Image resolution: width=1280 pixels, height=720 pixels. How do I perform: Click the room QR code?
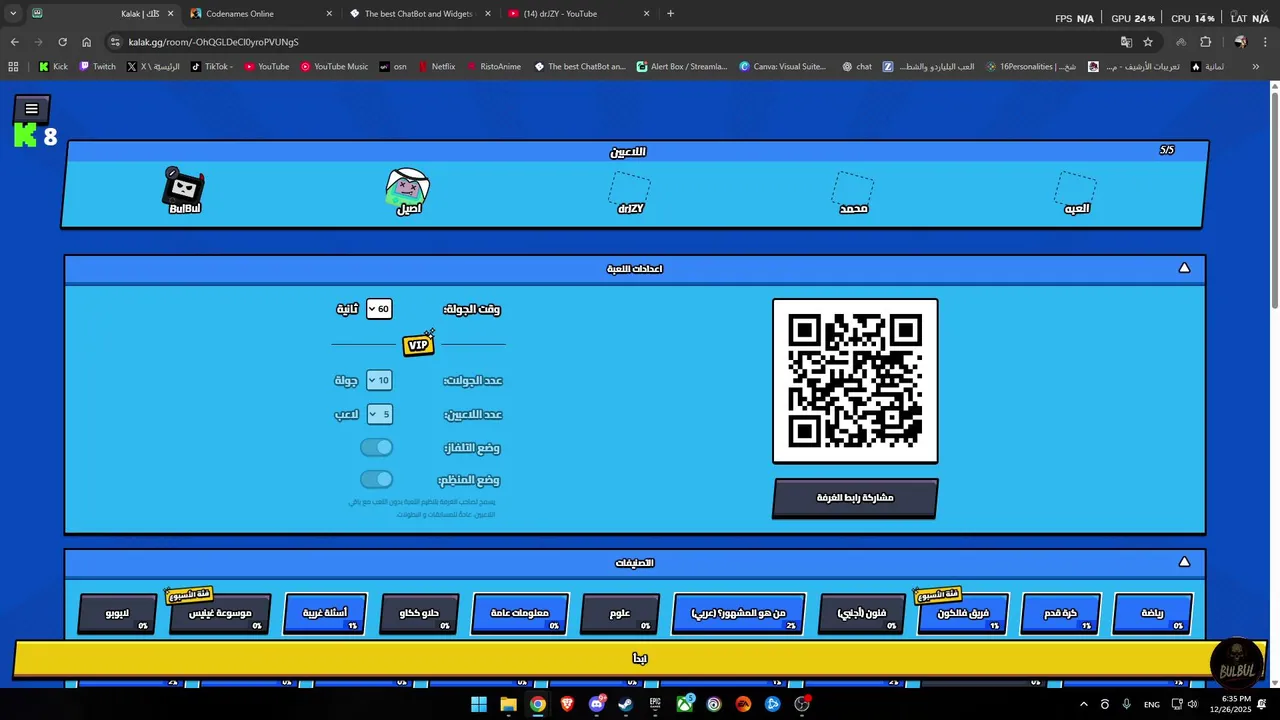click(x=855, y=381)
